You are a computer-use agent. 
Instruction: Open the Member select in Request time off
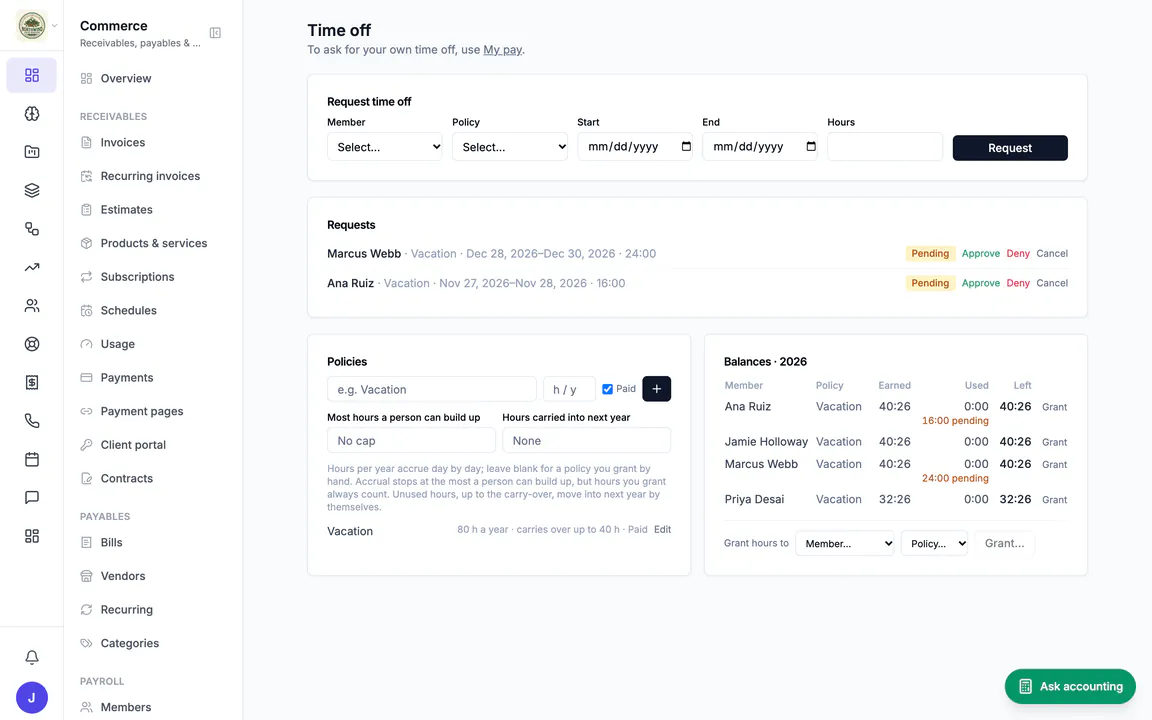click(x=384, y=147)
